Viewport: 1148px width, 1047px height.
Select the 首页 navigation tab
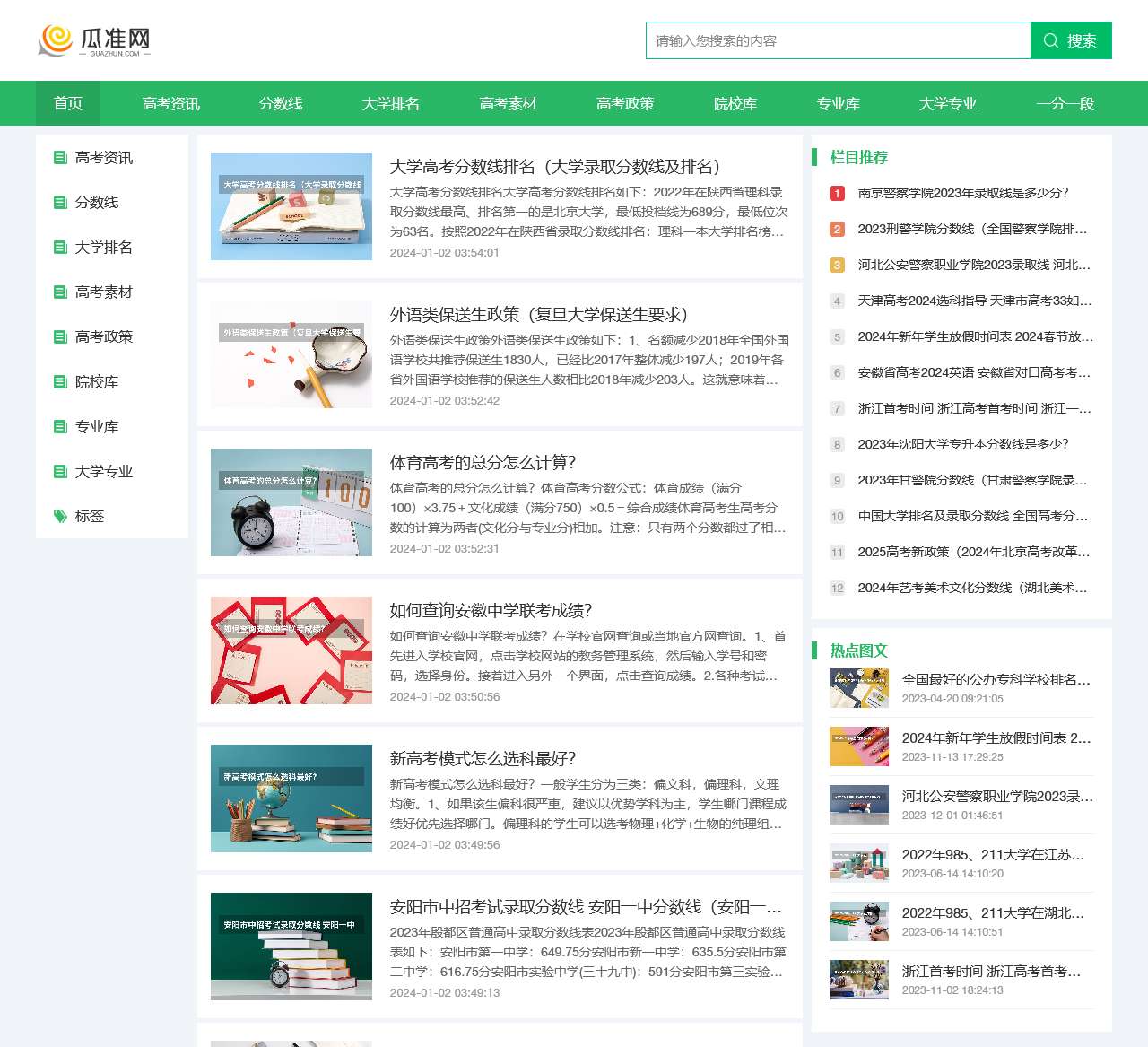67,103
